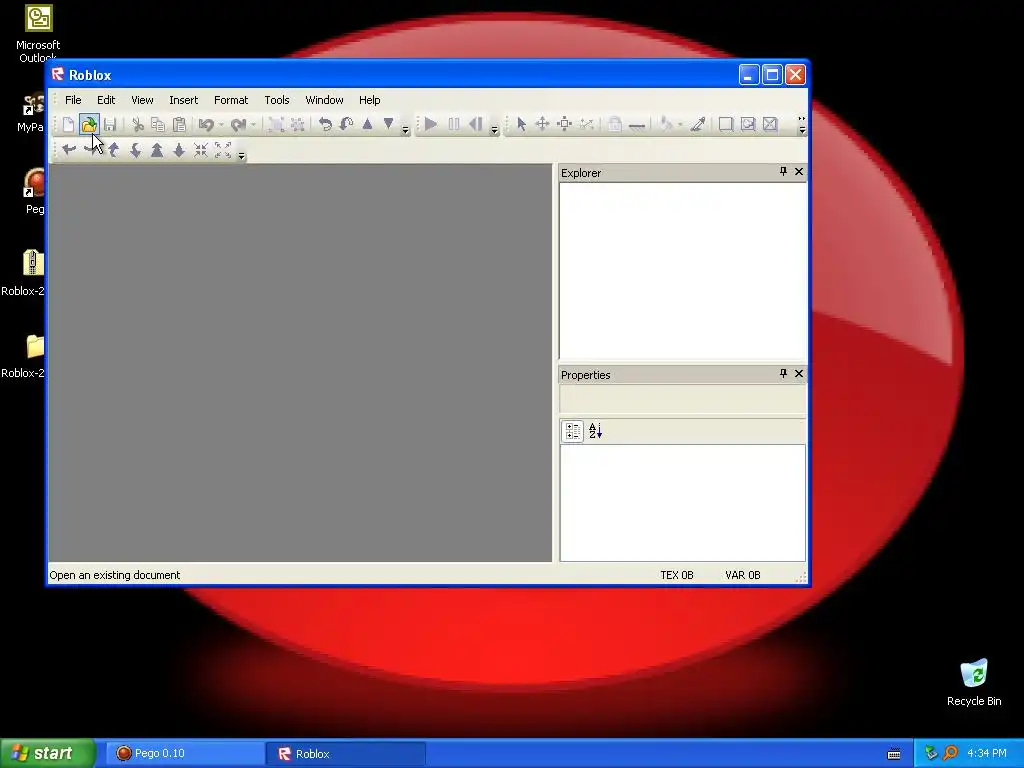The width and height of the screenshot is (1024, 768).
Task: Click the Save floppy disk icon
Action: [x=110, y=124]
